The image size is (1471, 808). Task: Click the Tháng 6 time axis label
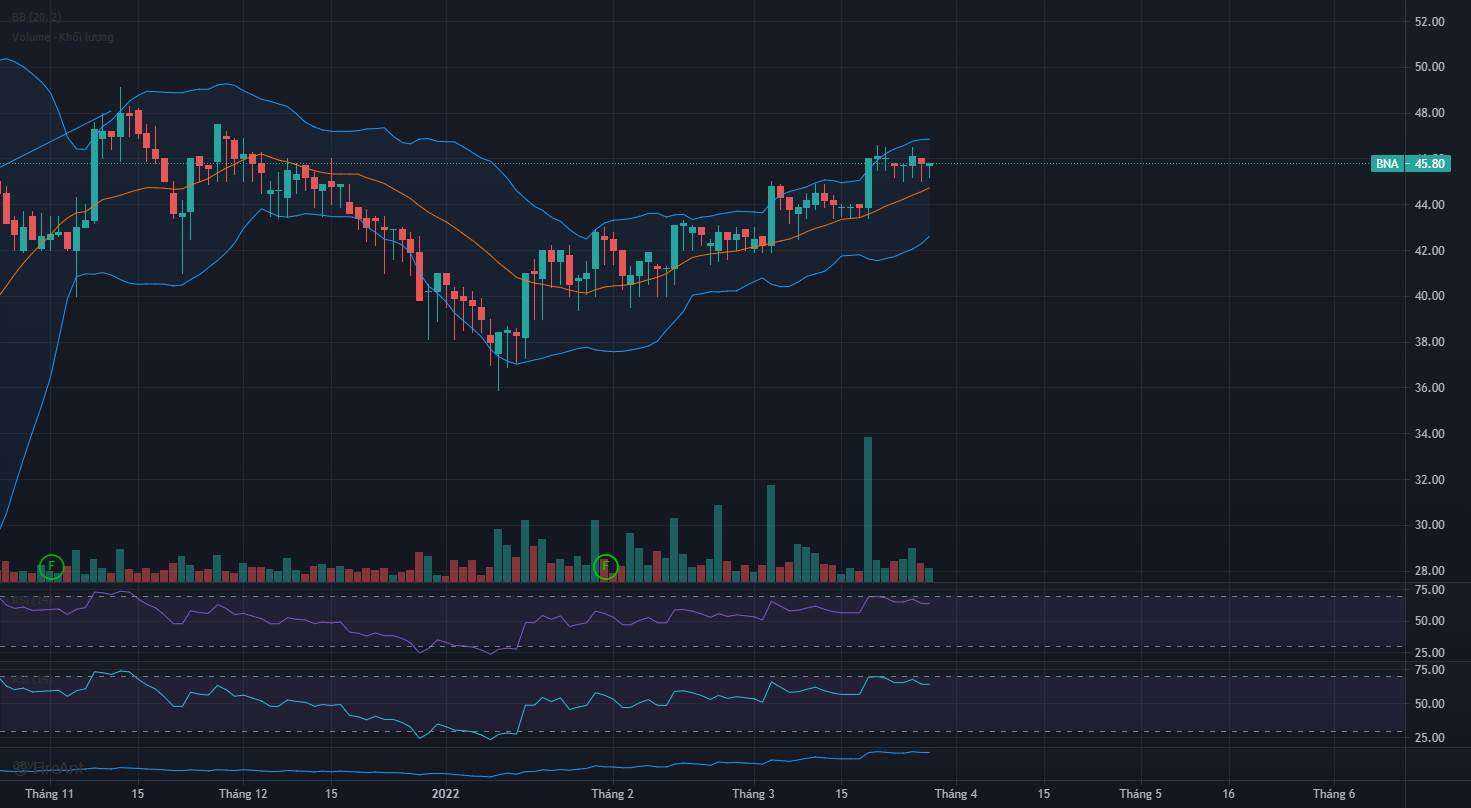pyautogui.click(x=1334, y=794)
